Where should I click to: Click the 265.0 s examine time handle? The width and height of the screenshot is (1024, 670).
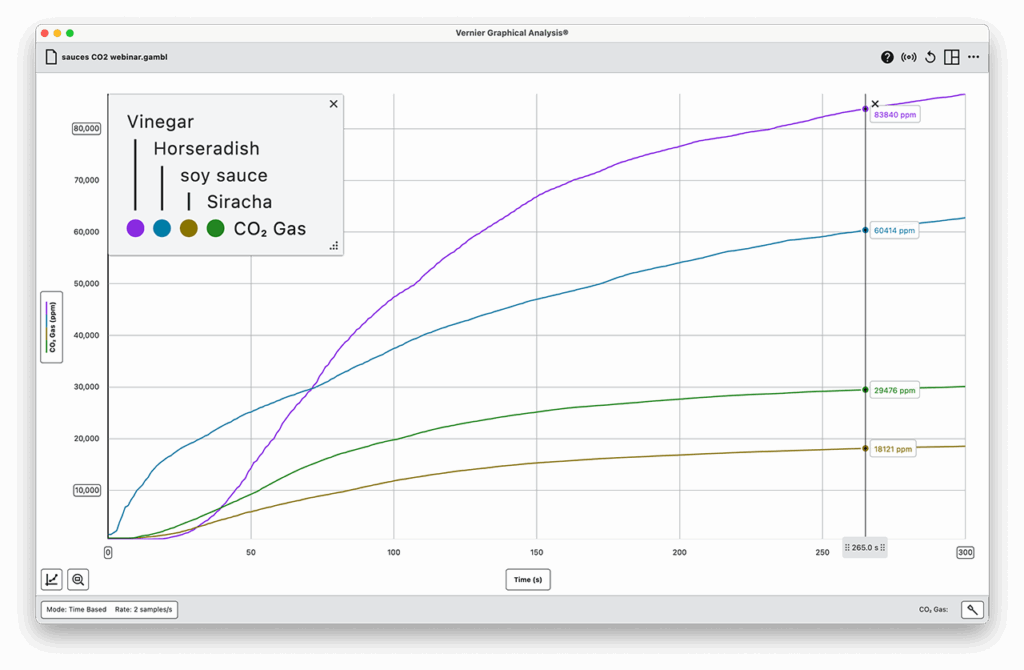865,547
